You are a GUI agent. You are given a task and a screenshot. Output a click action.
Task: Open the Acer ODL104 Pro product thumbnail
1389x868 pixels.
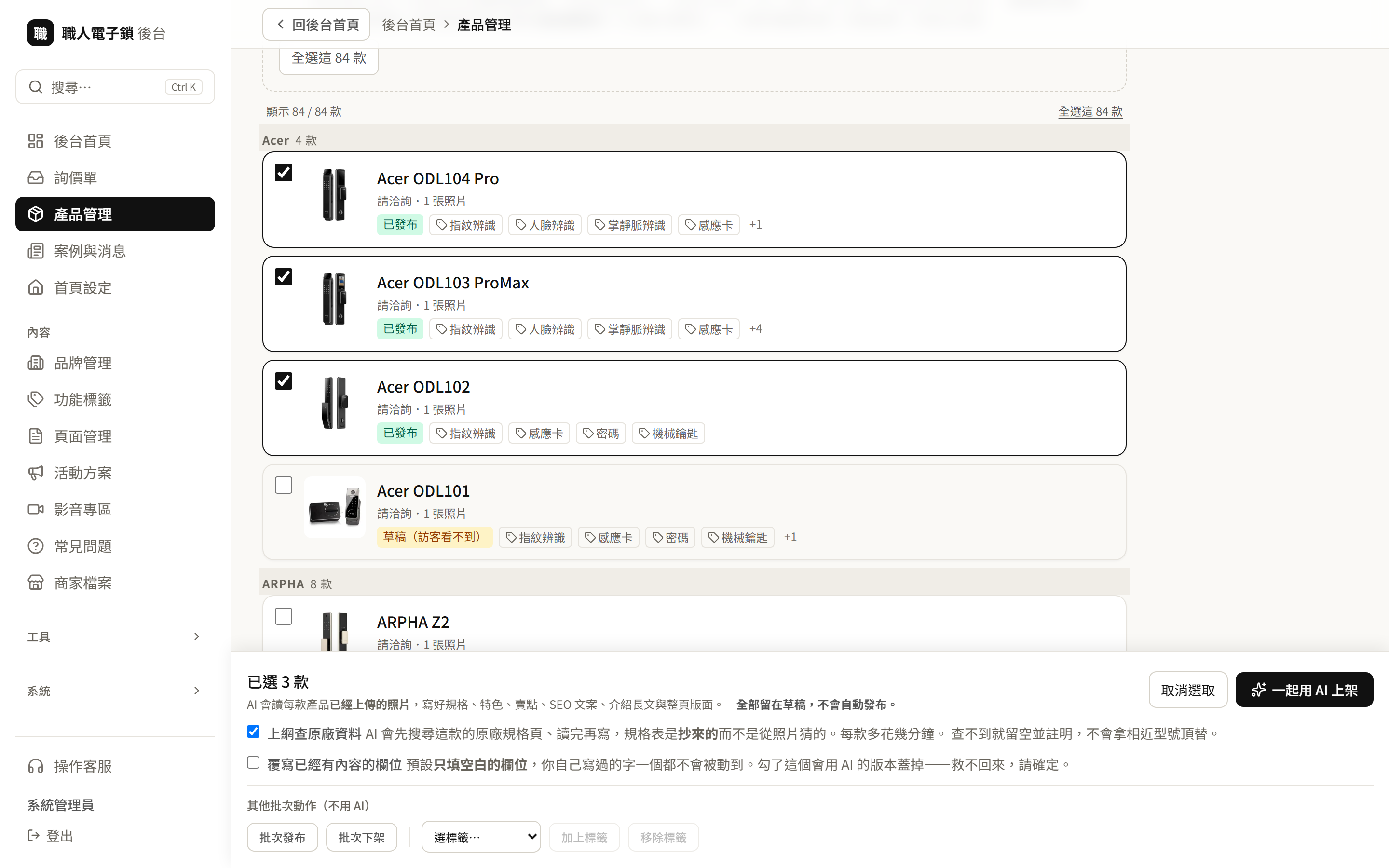click(x=334, y=195)
